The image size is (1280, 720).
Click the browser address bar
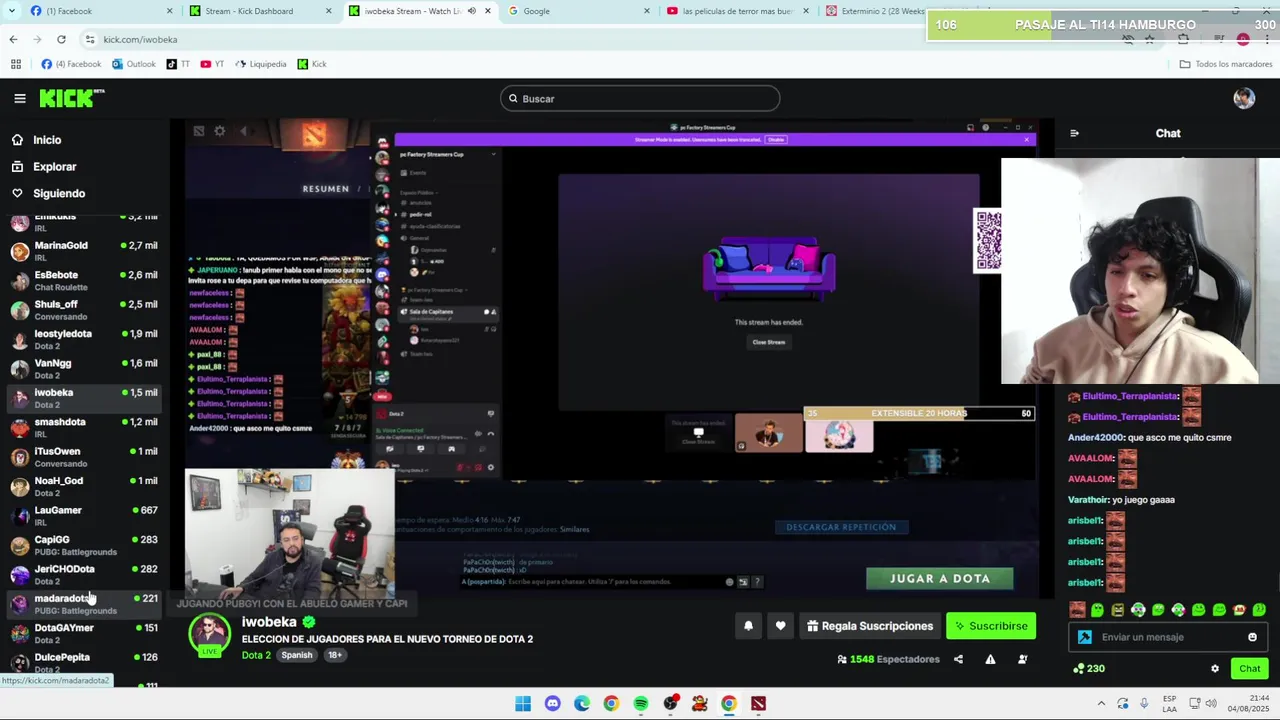[x=600, y=39]
